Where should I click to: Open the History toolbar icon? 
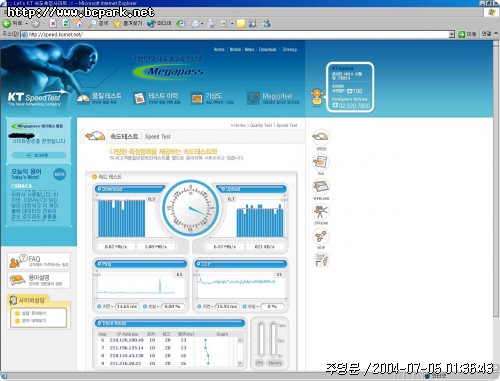pyautogui.click(x=181, y=23)
